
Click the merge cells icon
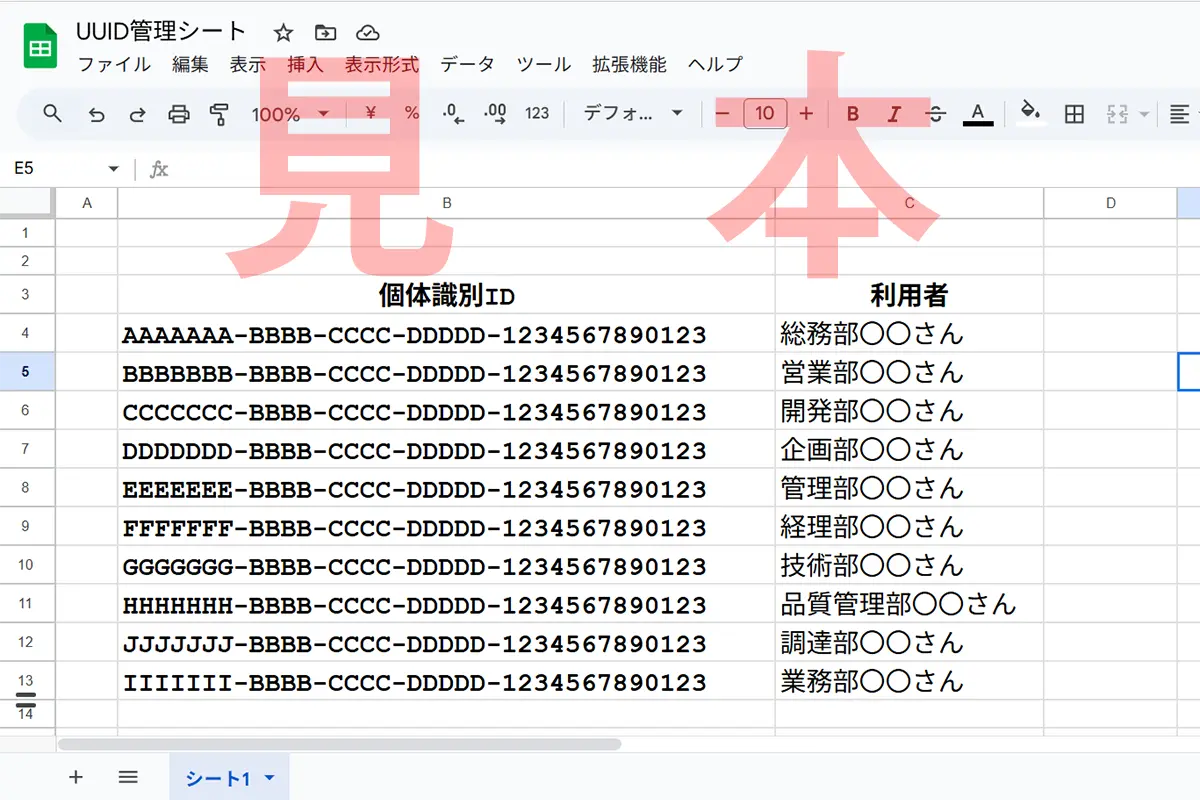(x=1117, y=114)
